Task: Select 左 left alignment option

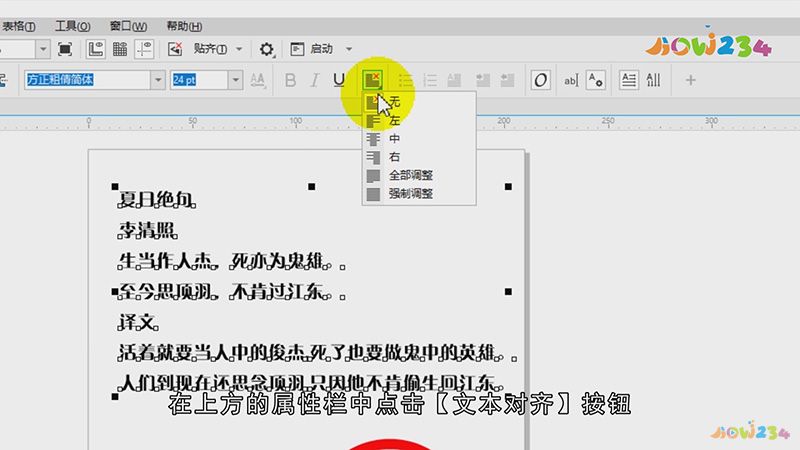Action: (x=419, y=120)
